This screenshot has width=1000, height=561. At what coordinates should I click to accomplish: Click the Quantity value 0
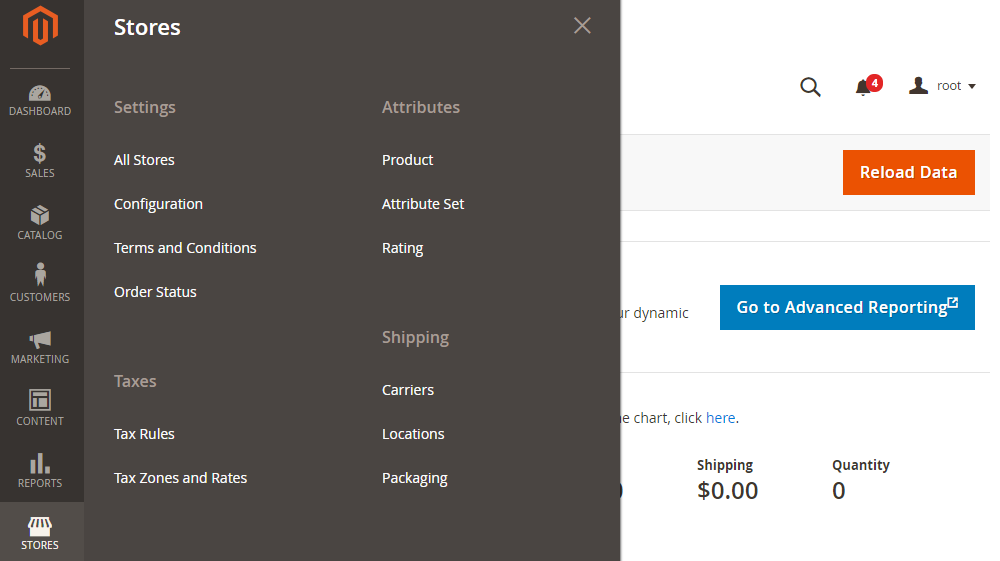click(839, 491)
